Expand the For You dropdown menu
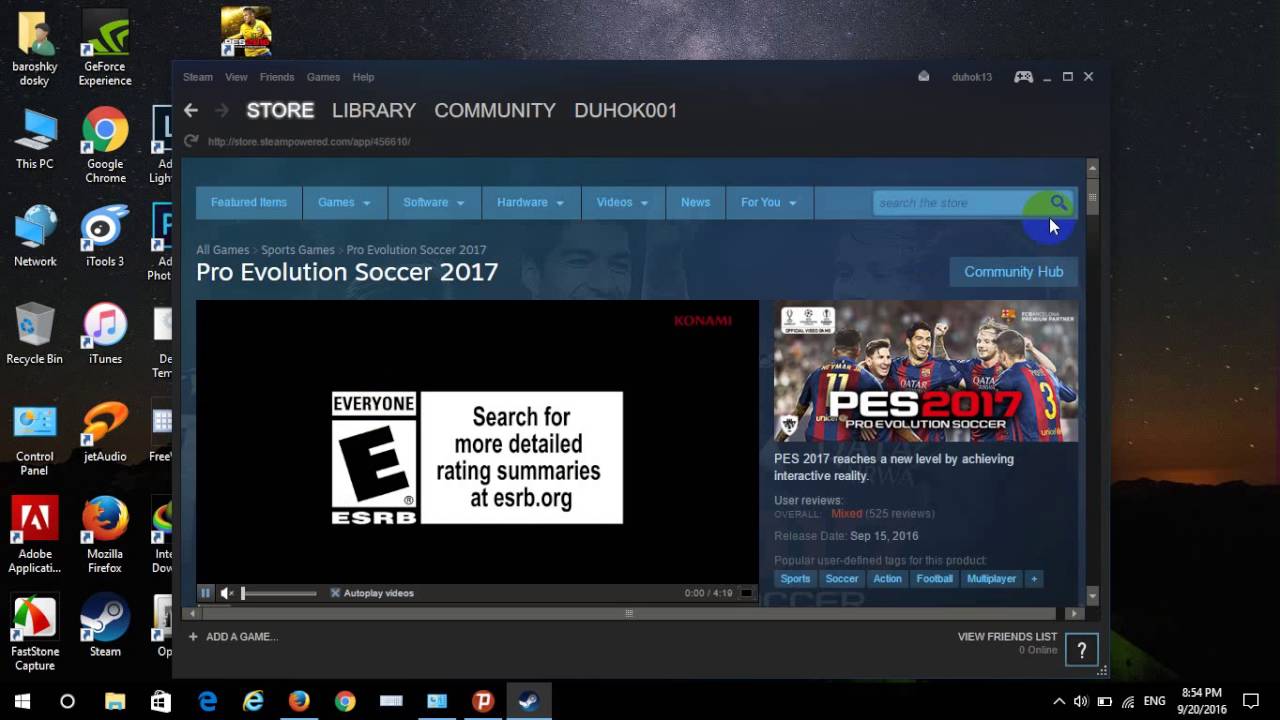Image resolution: width=1280 pixels, height=720 pixels. [768, 202]
